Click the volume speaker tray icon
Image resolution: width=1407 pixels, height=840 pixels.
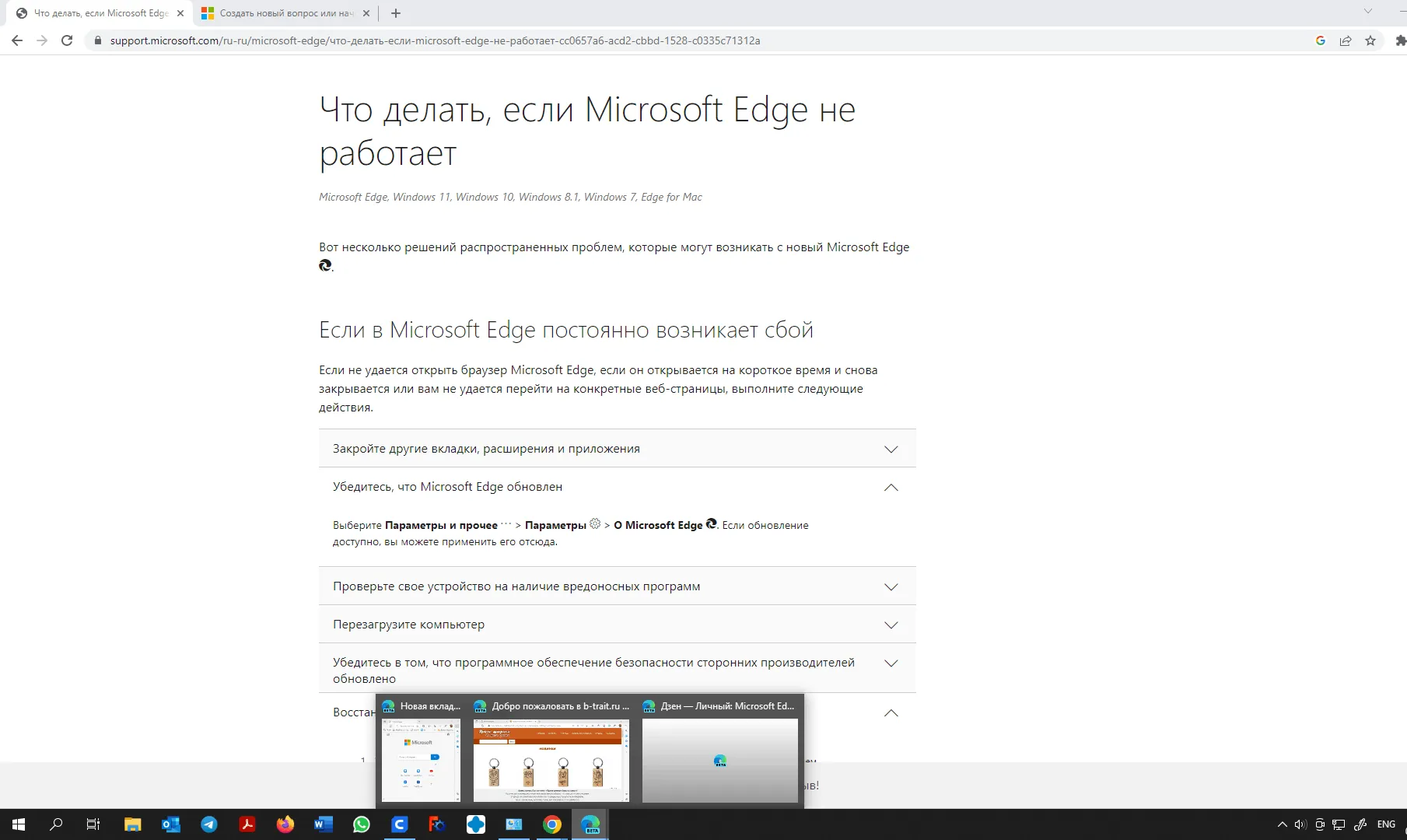[x=1300, y=824]
